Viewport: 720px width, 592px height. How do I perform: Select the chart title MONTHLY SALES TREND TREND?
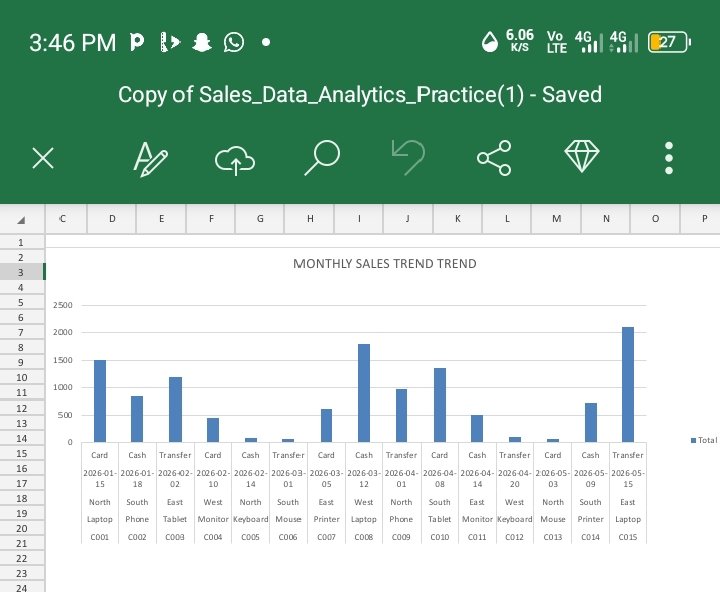click(385, 264)
